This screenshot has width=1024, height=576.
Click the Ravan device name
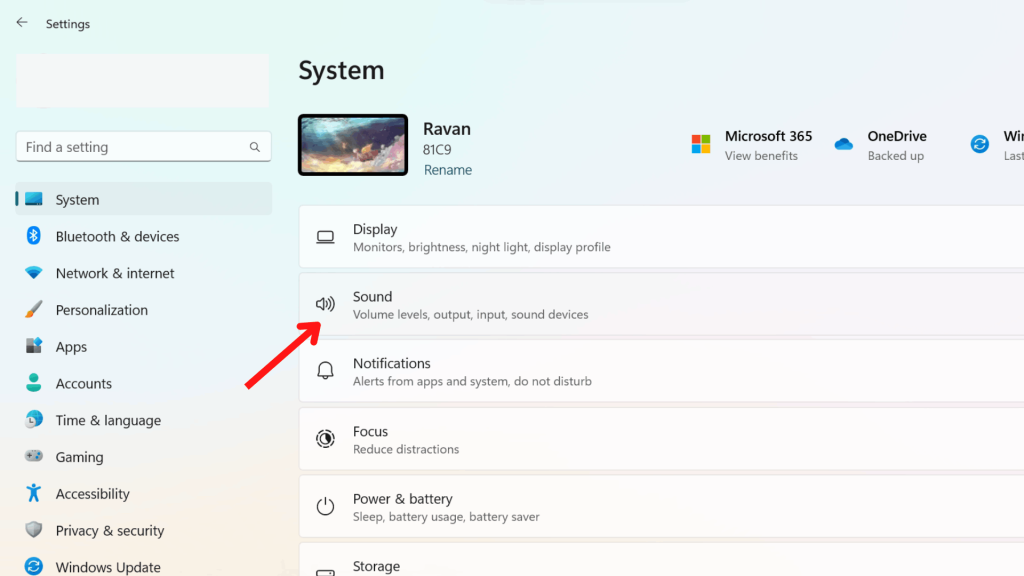pyautogui.click(x=447, y=129)
